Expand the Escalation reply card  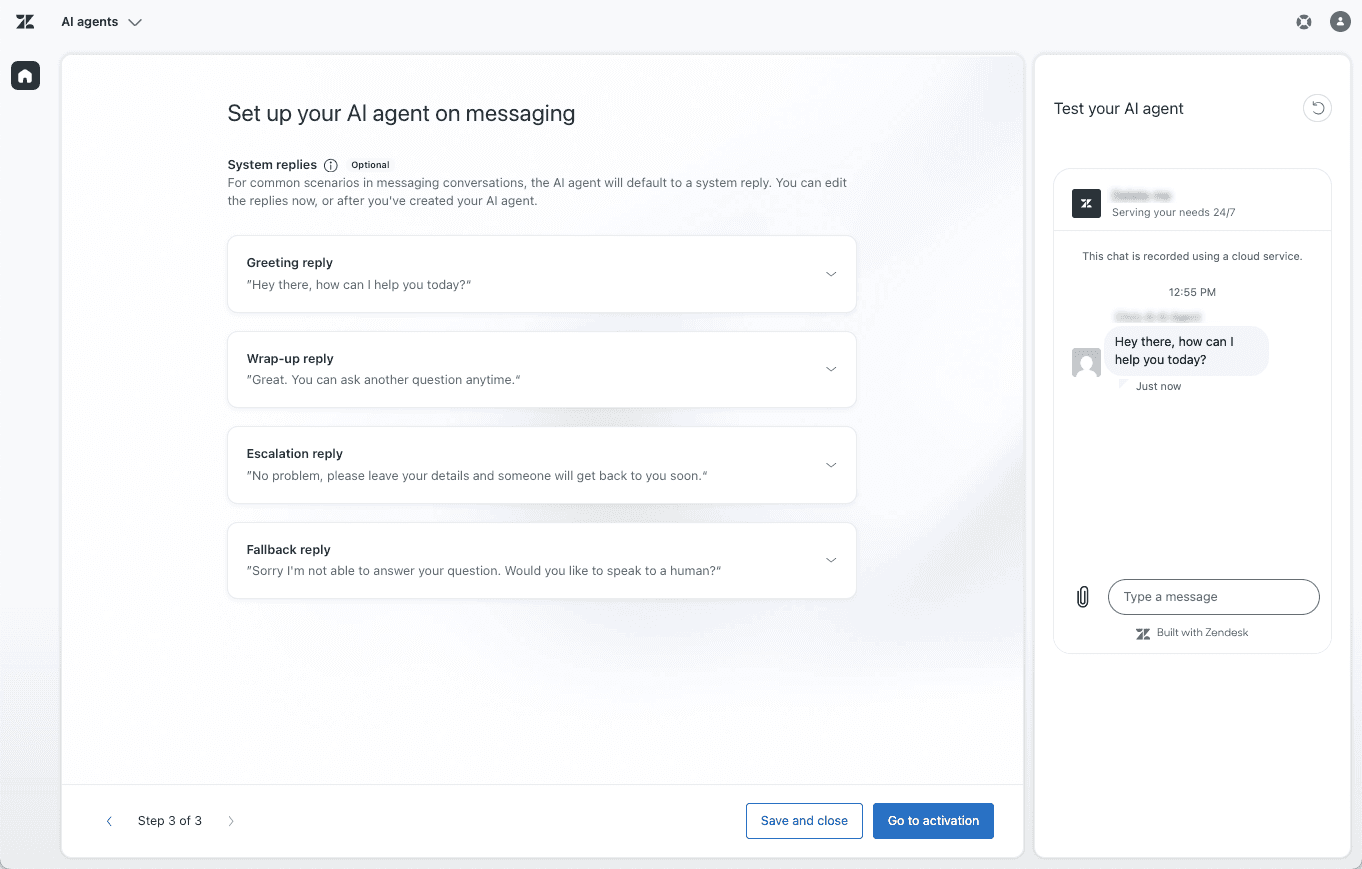[542, 465]
